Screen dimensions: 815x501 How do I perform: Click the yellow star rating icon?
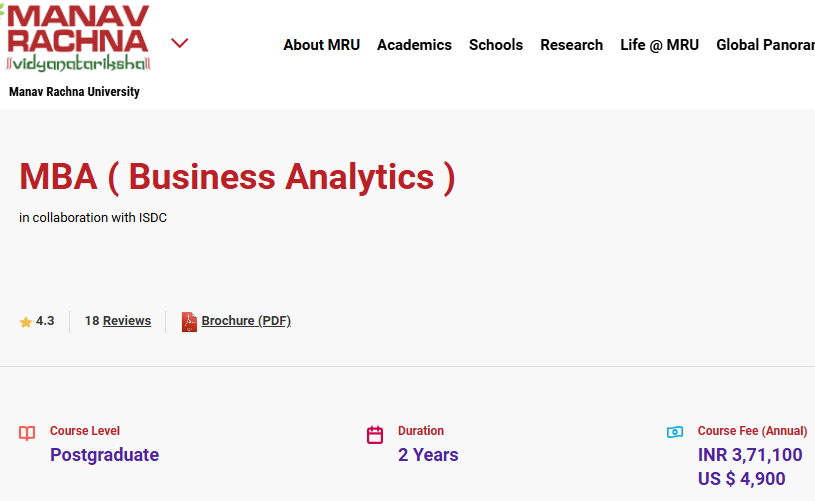pyautogui.click(x=26, y=322)
